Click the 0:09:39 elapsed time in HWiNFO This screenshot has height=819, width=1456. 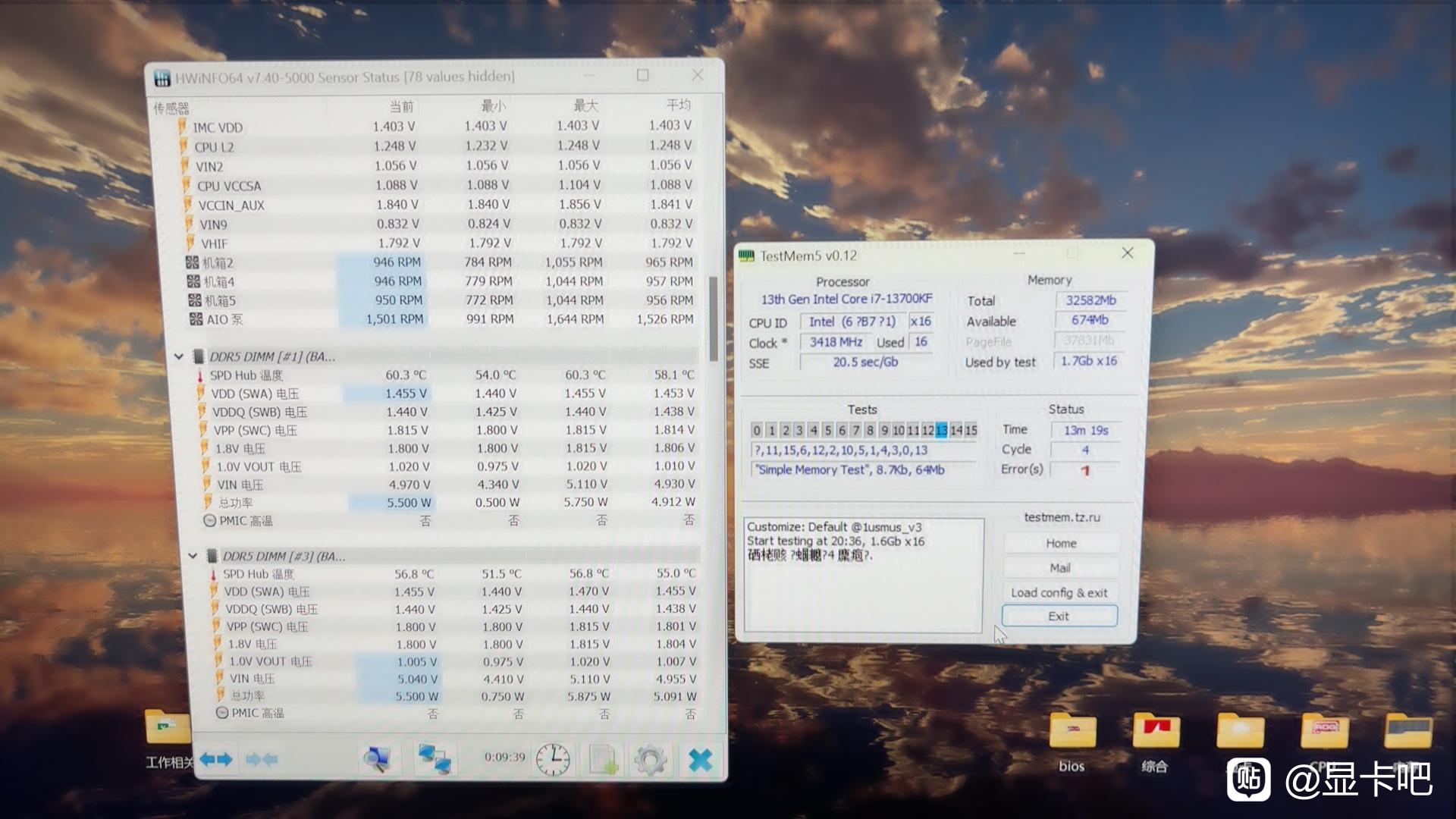pos(505,757)
